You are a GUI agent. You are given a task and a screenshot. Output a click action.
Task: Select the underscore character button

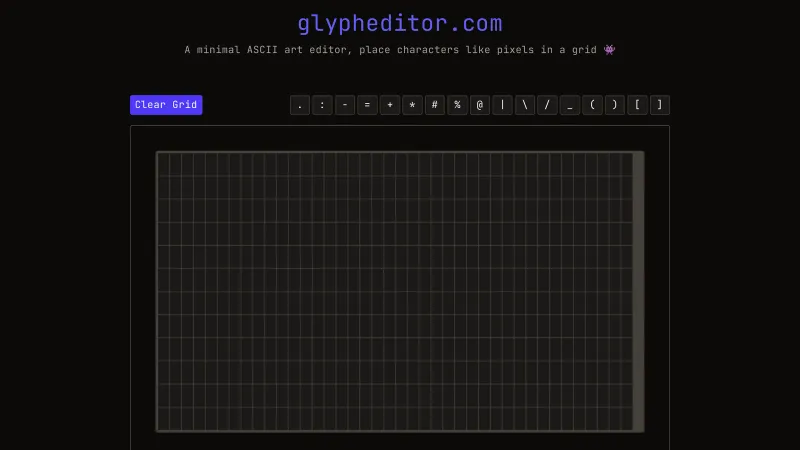coord(570,105)
